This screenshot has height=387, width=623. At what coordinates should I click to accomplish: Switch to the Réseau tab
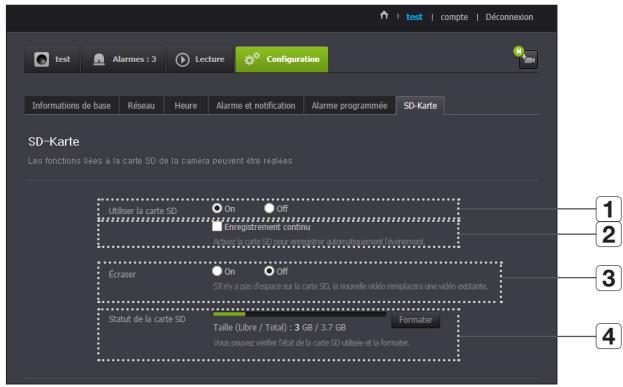click(x=141, y=106)
